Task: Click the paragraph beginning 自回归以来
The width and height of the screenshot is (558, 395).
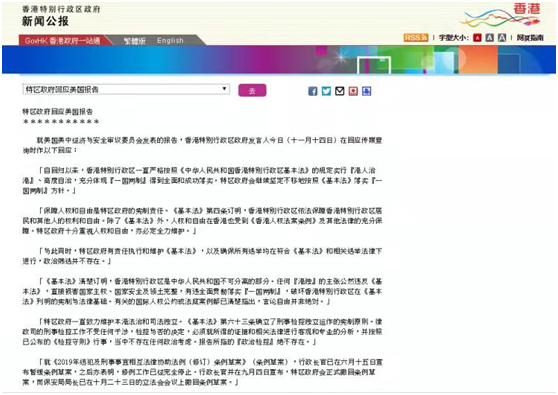Action: coord(202,180)
